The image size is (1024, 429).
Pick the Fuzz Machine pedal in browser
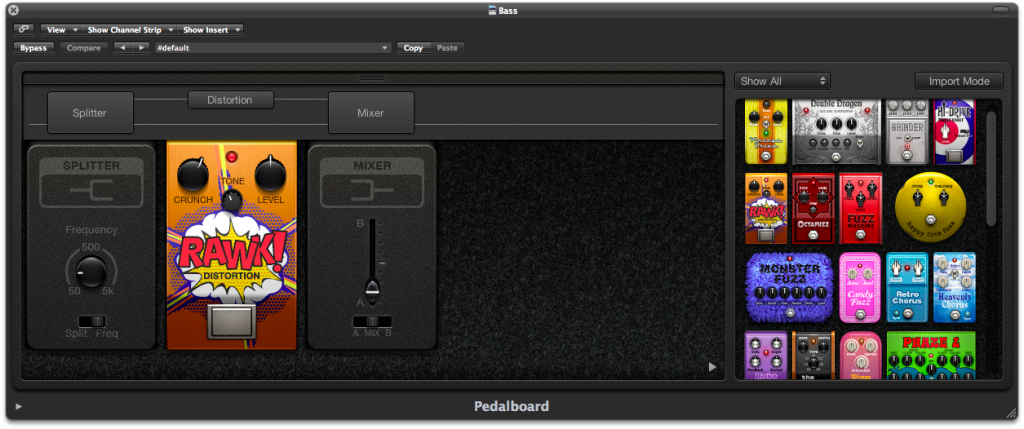pos(860,208)
